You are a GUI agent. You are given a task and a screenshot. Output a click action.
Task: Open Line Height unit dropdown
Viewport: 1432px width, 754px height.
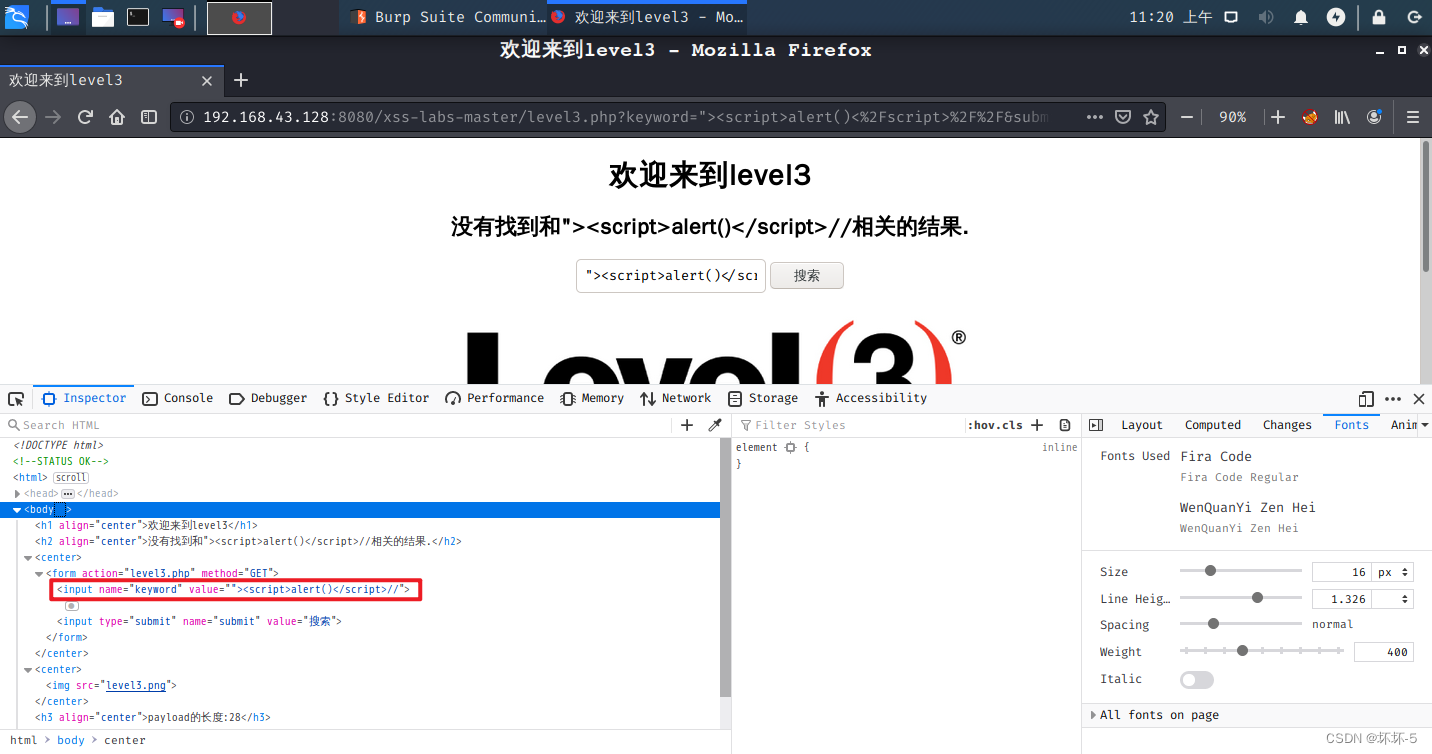click(x=1393, y=599)
